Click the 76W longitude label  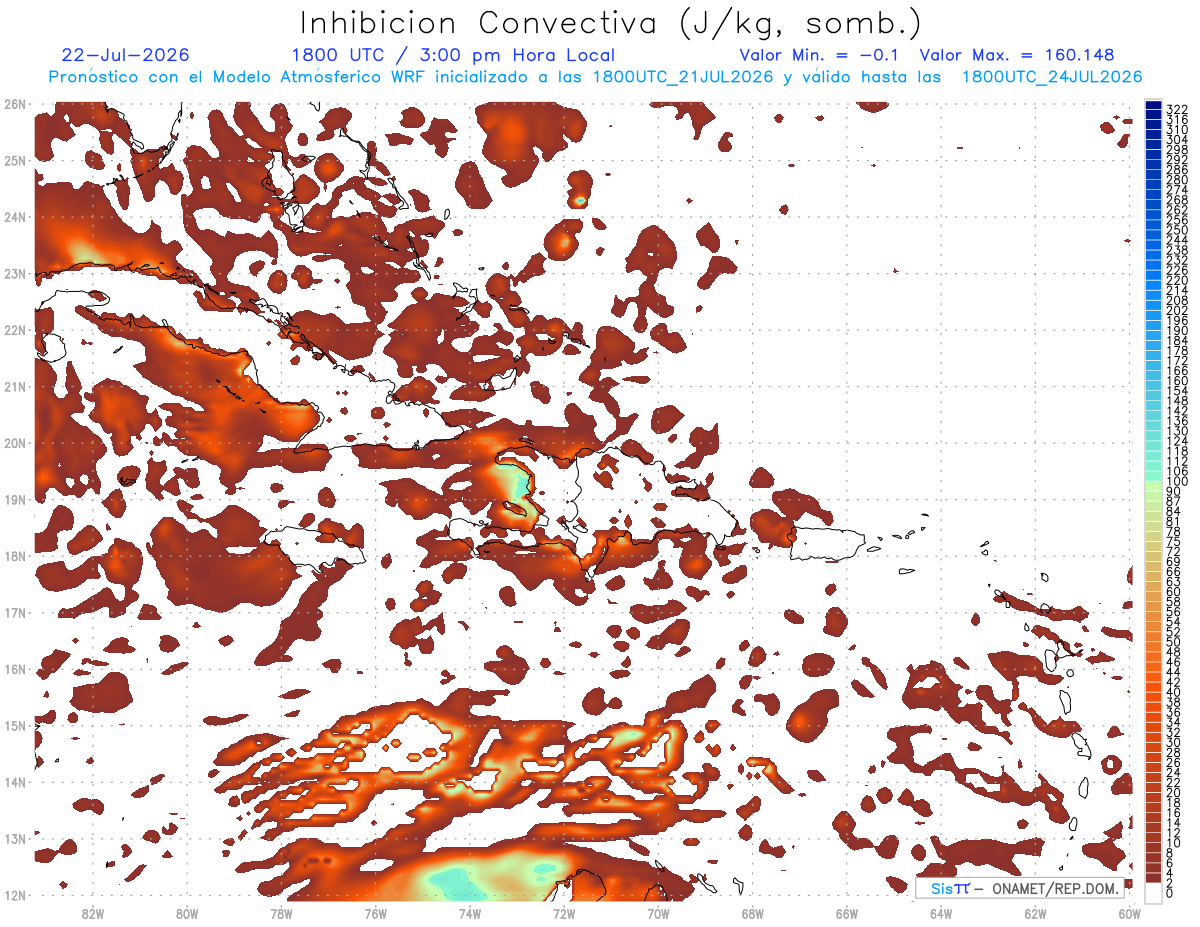click(x=375, y=913)
